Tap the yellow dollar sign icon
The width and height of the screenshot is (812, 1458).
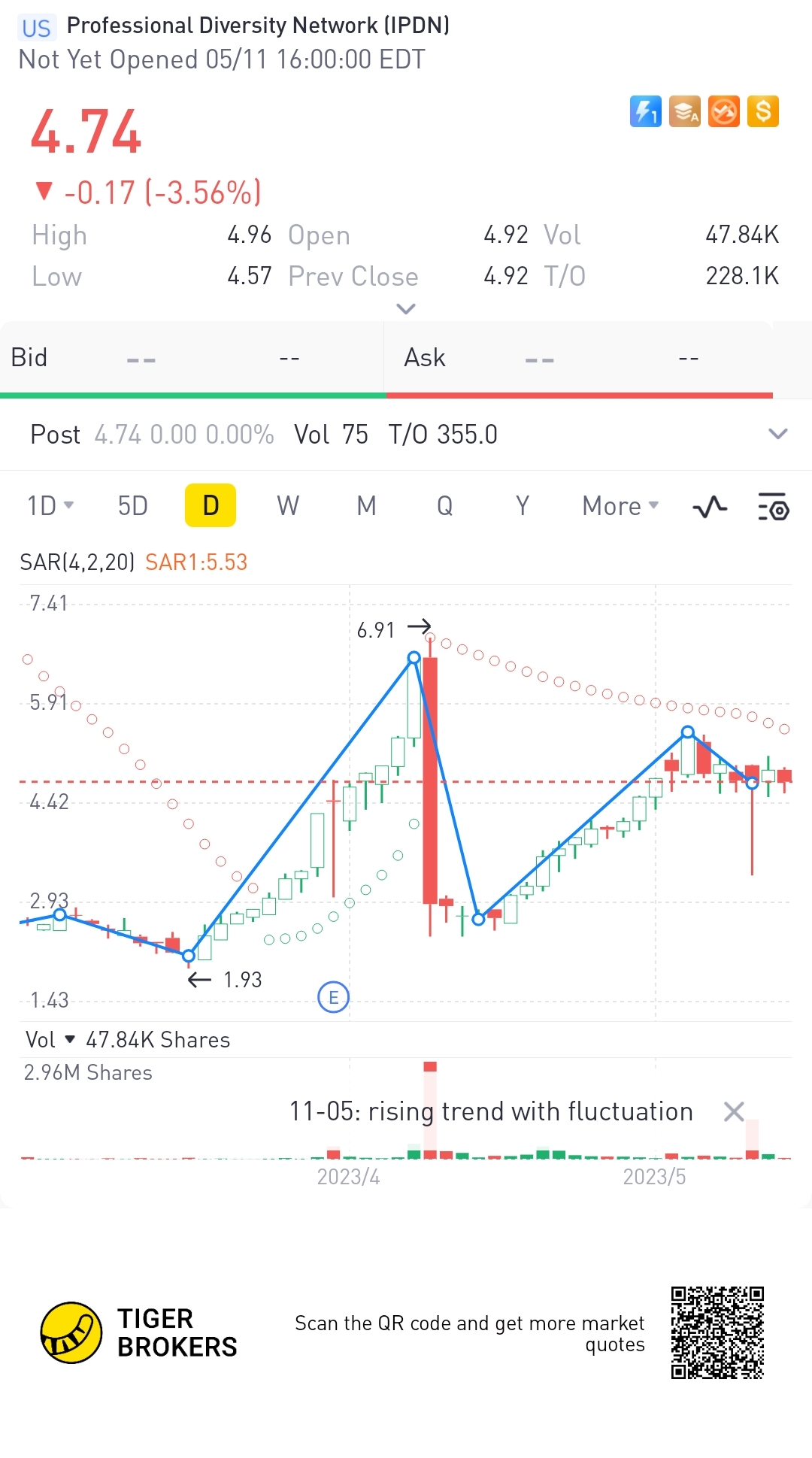coord(762,112)
